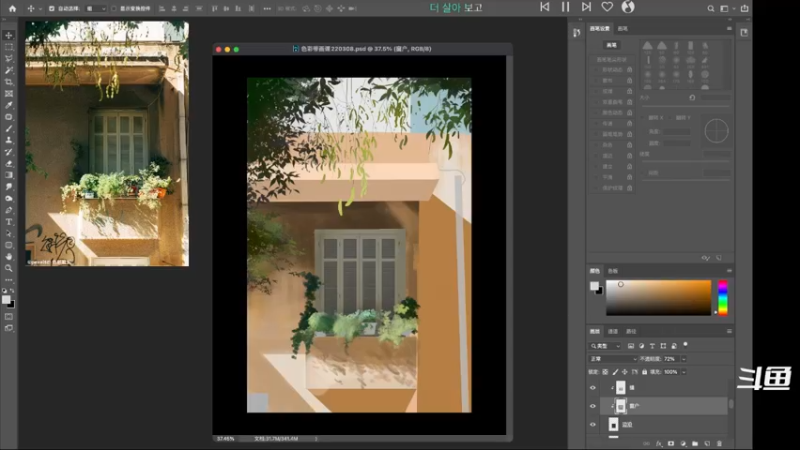This screenshot has height=450, width=800.
Task: Select the Path Selection tool
Action: tap(9, 234)
